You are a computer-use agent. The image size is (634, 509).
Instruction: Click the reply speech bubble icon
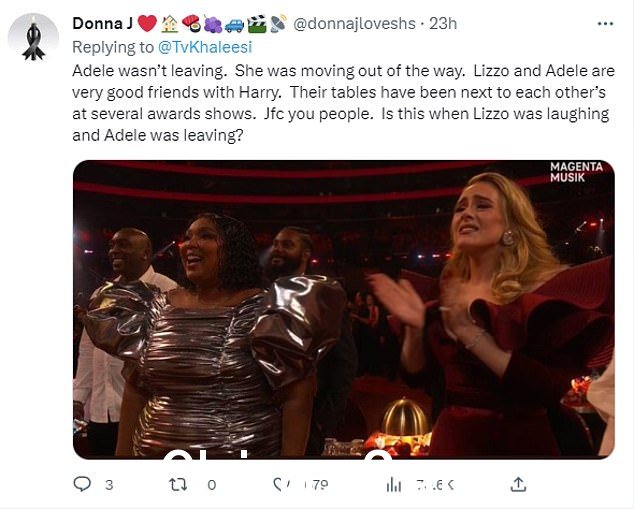(82, 484)
